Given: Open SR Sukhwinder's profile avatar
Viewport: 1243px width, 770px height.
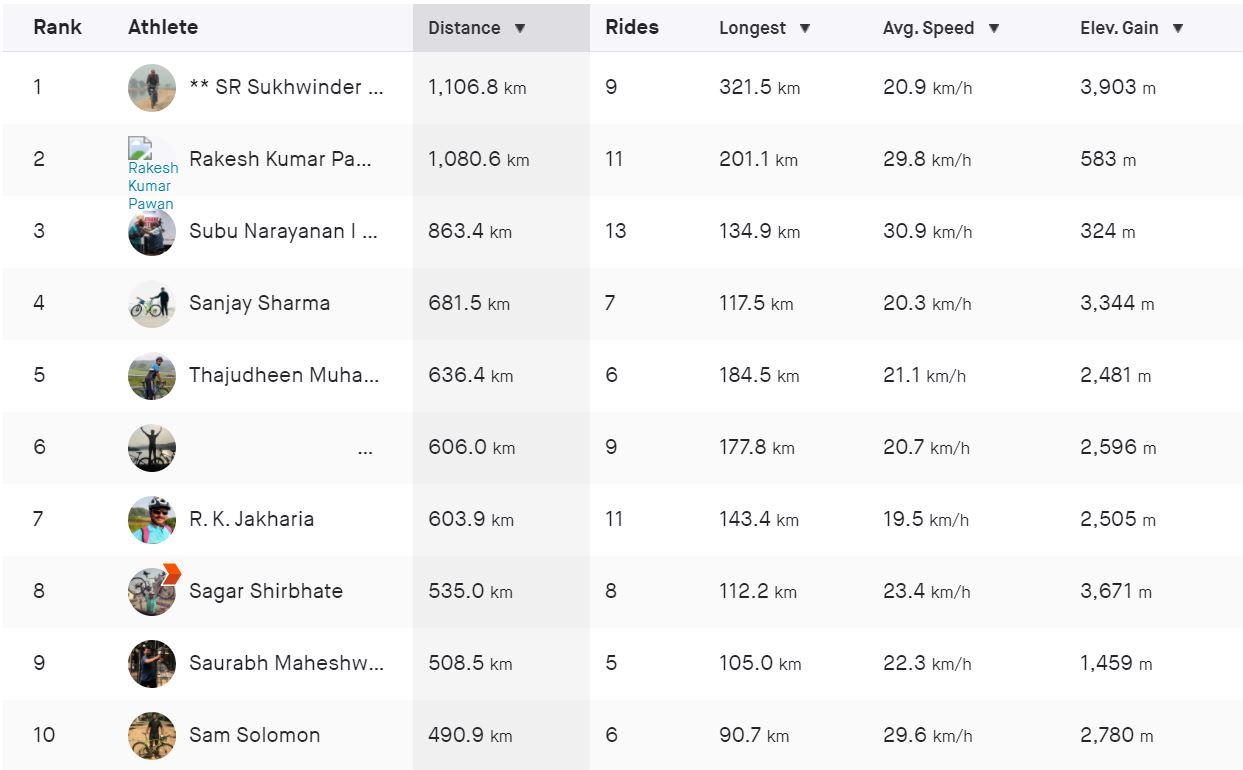Looking at the screenshot, I should (x=152, y=88).
